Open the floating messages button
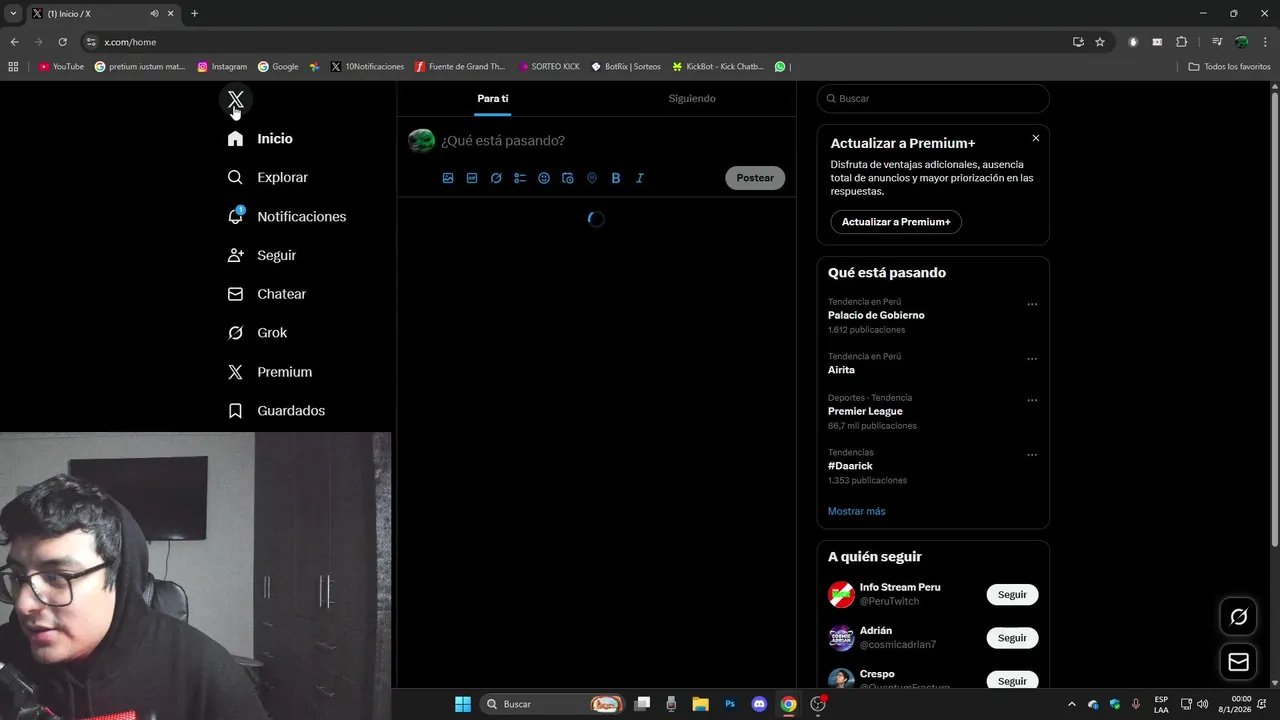The image size is (1280, 720). pyautogui.click(x=1238, y=662)
